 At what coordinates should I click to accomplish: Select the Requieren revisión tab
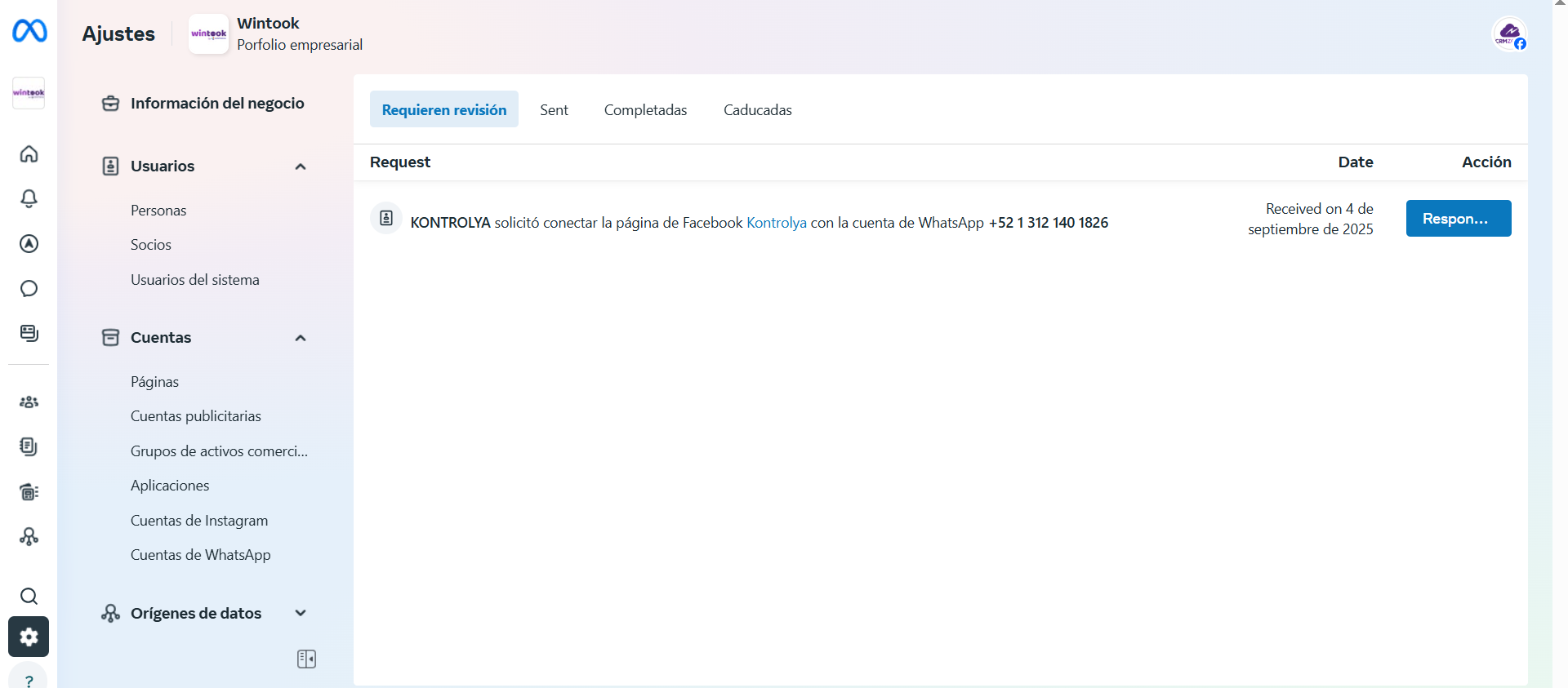coord(444,109)
